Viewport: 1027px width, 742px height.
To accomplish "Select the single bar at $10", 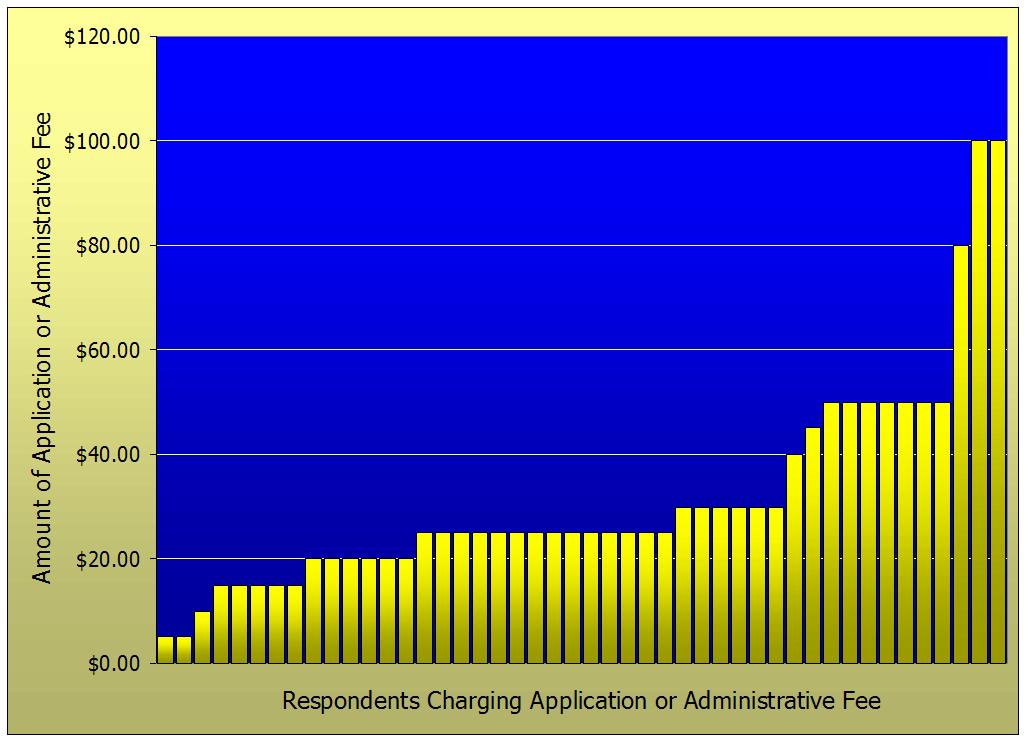I will point(202,637).
